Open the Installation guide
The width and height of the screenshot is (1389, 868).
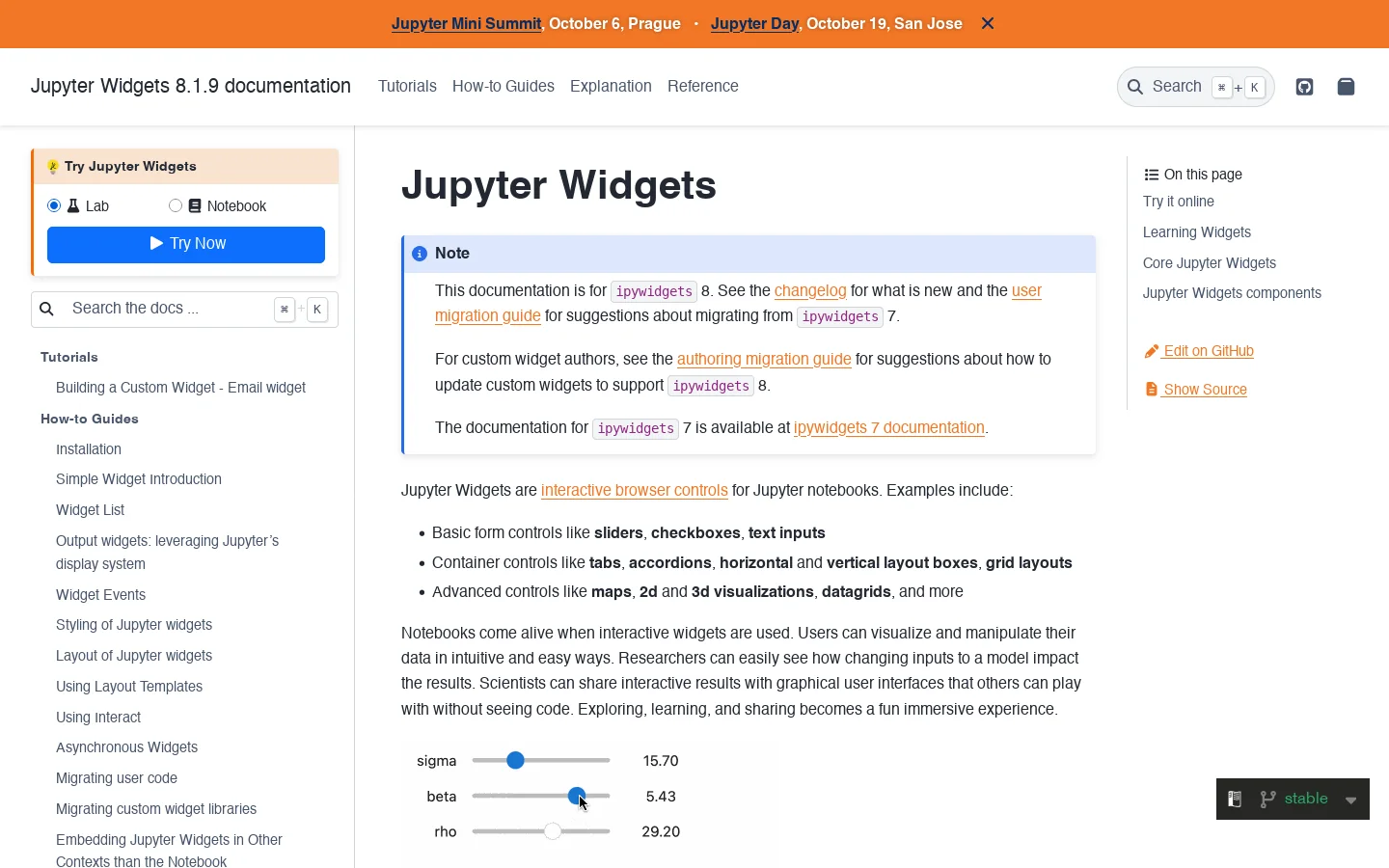(x=89, y=449)
